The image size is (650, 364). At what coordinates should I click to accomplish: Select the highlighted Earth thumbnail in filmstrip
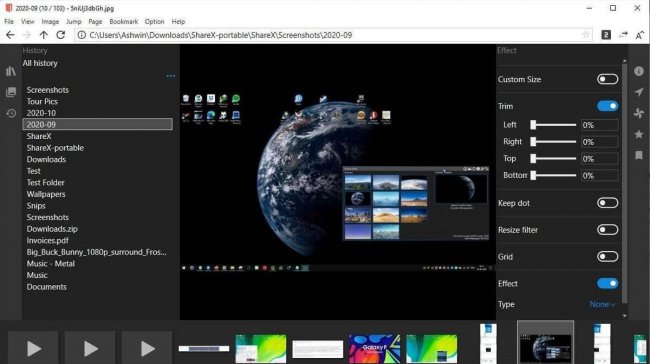tap(546, 343)
